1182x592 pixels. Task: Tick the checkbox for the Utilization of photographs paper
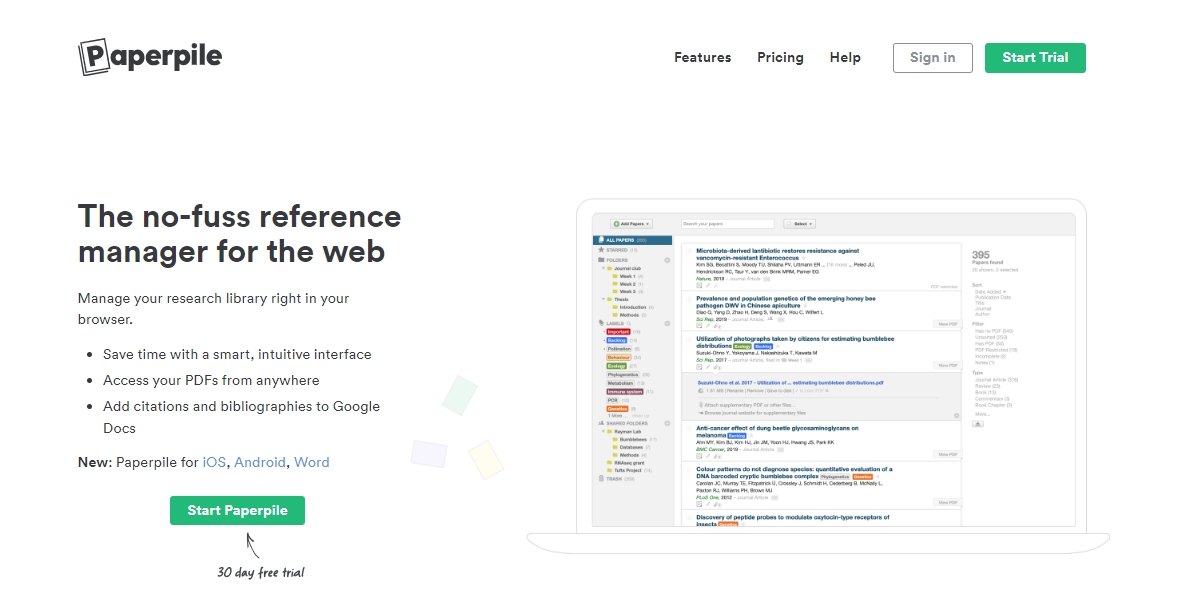point(689,339)
